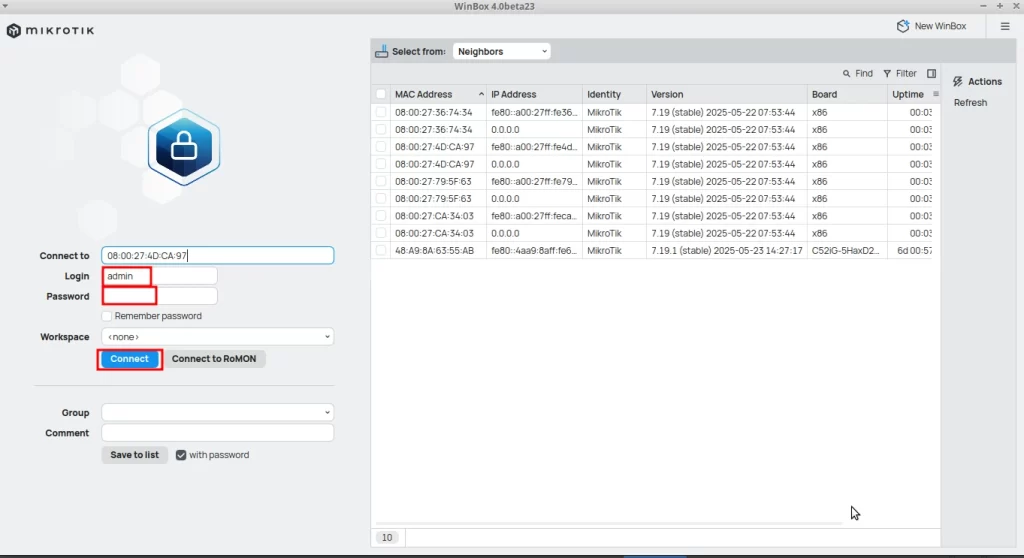Click Connect to RoMON
The image size is (1024, 558).
pos(214,359)
